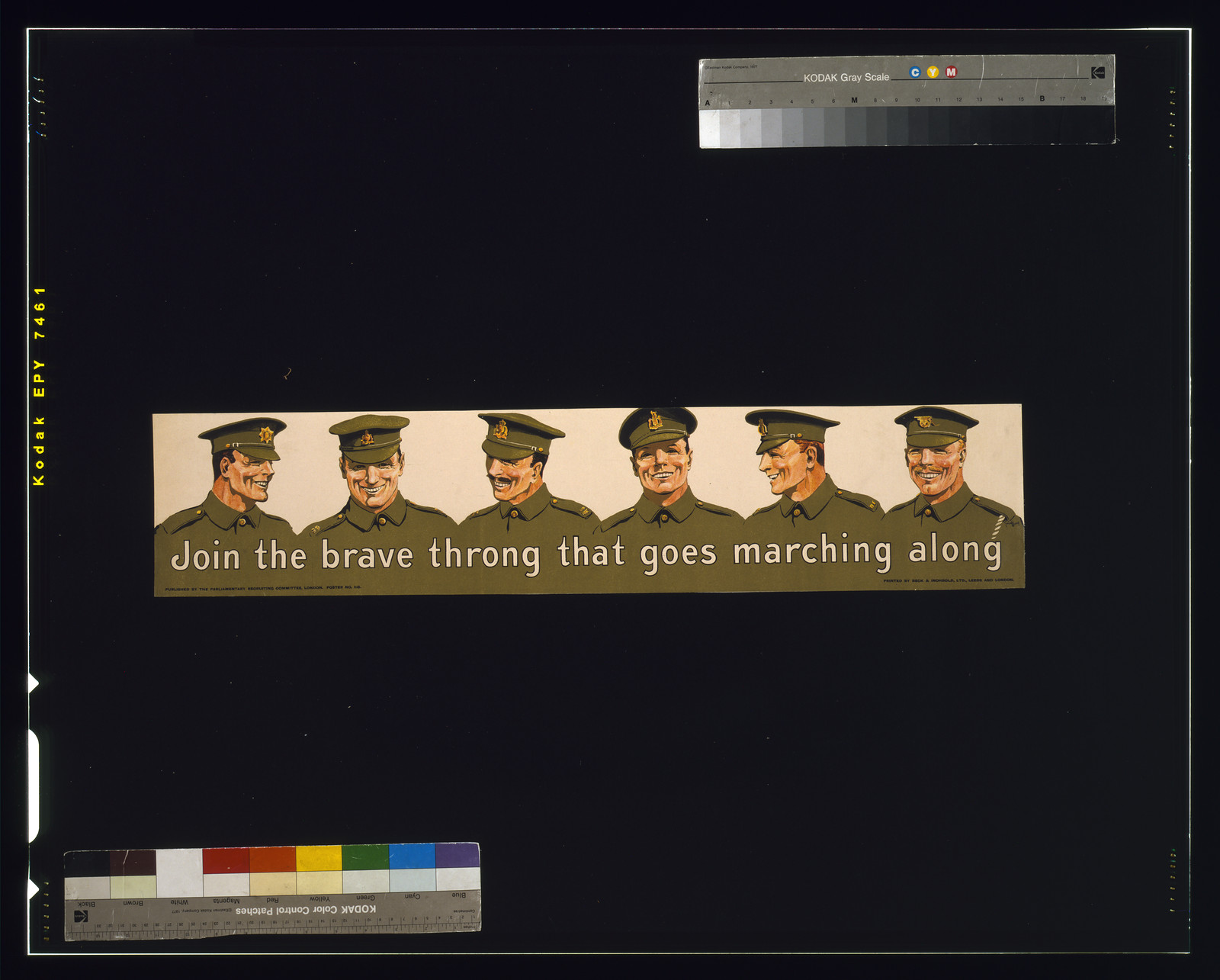Click the word 'Join' on the poster
This screenshot has width=1220, height=980.
click(205, 556)
